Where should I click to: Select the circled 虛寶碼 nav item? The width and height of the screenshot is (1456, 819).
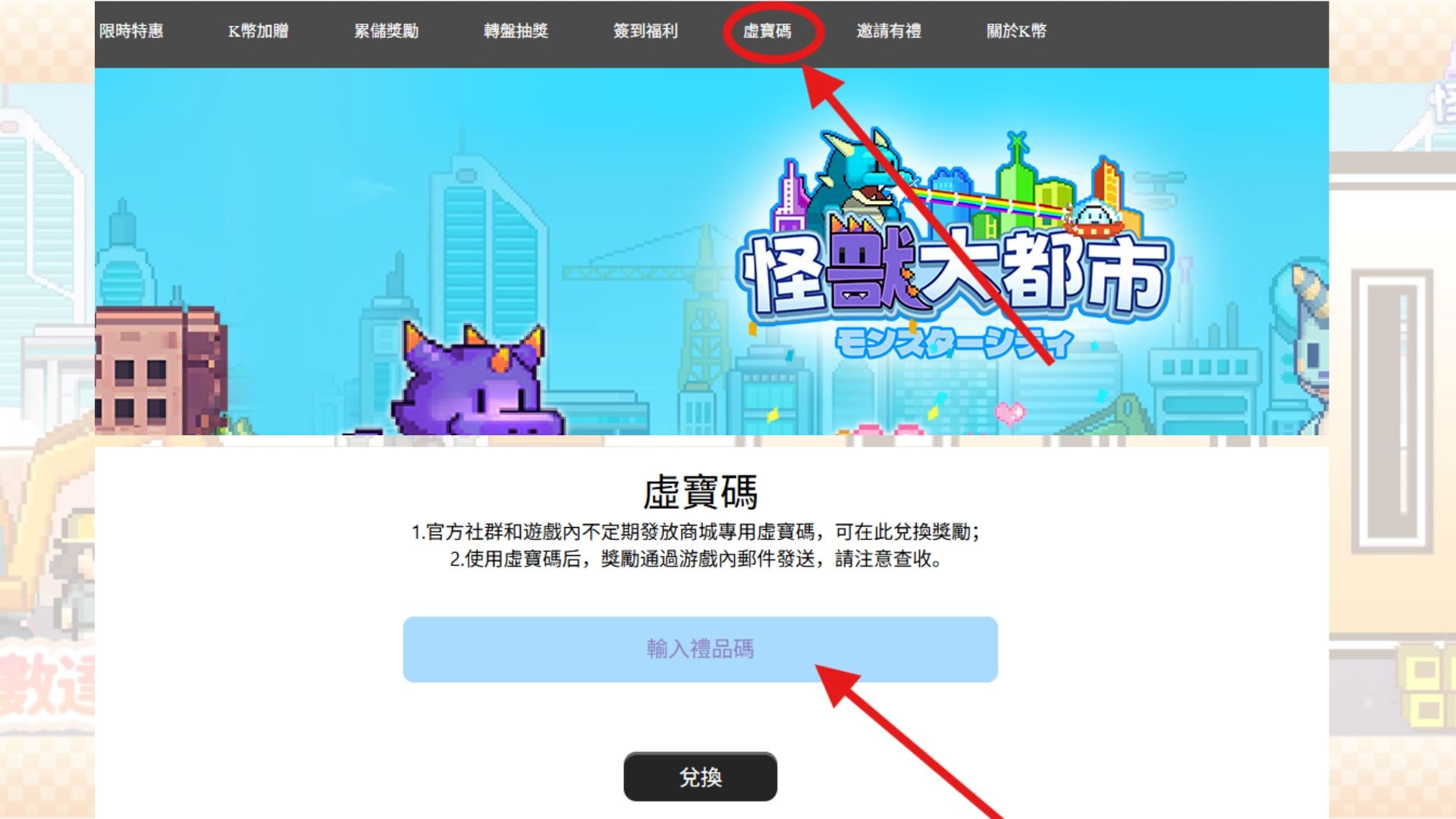[x=767, y=31]
